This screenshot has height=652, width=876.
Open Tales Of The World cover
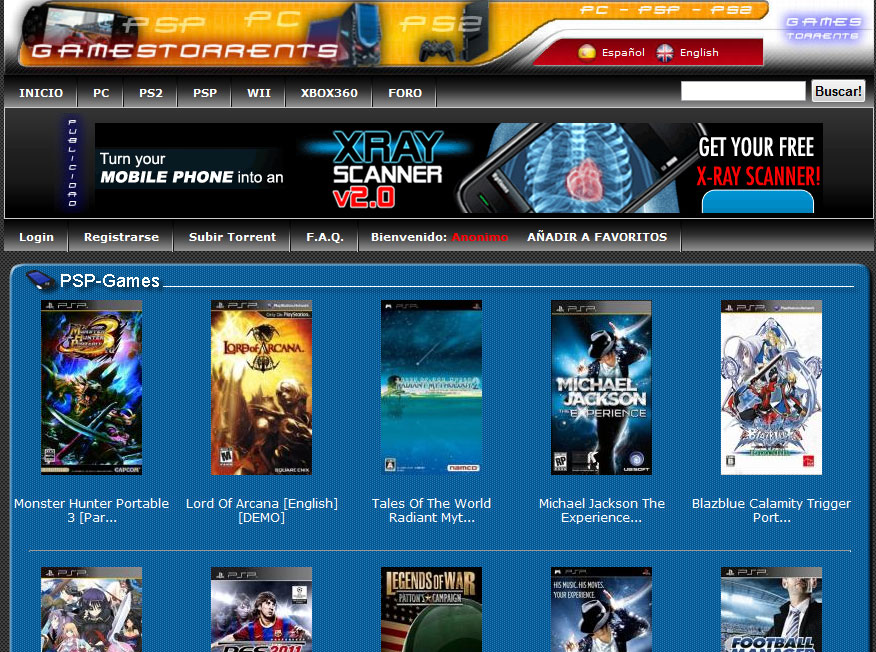click(x=431, y=388)
